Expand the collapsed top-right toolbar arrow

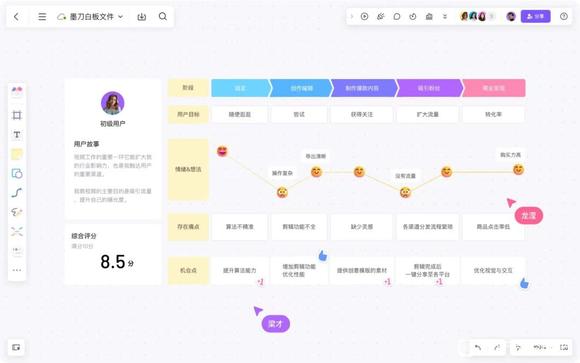[352, 17]
